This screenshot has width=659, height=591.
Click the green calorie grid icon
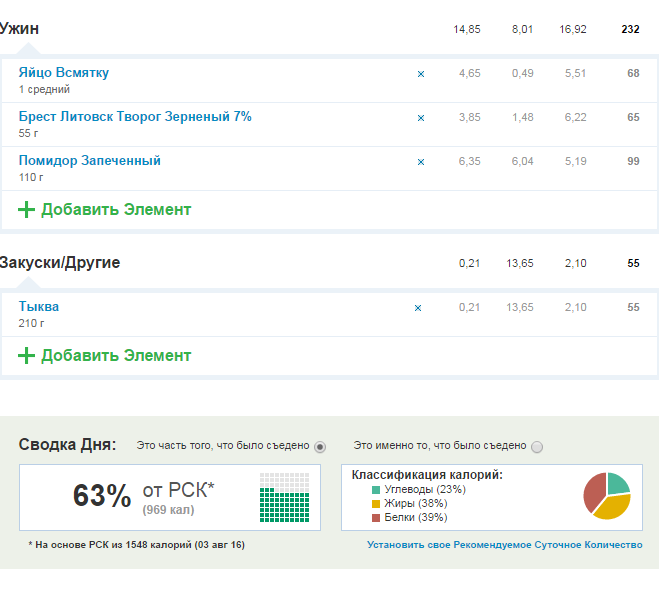point(284,497)
